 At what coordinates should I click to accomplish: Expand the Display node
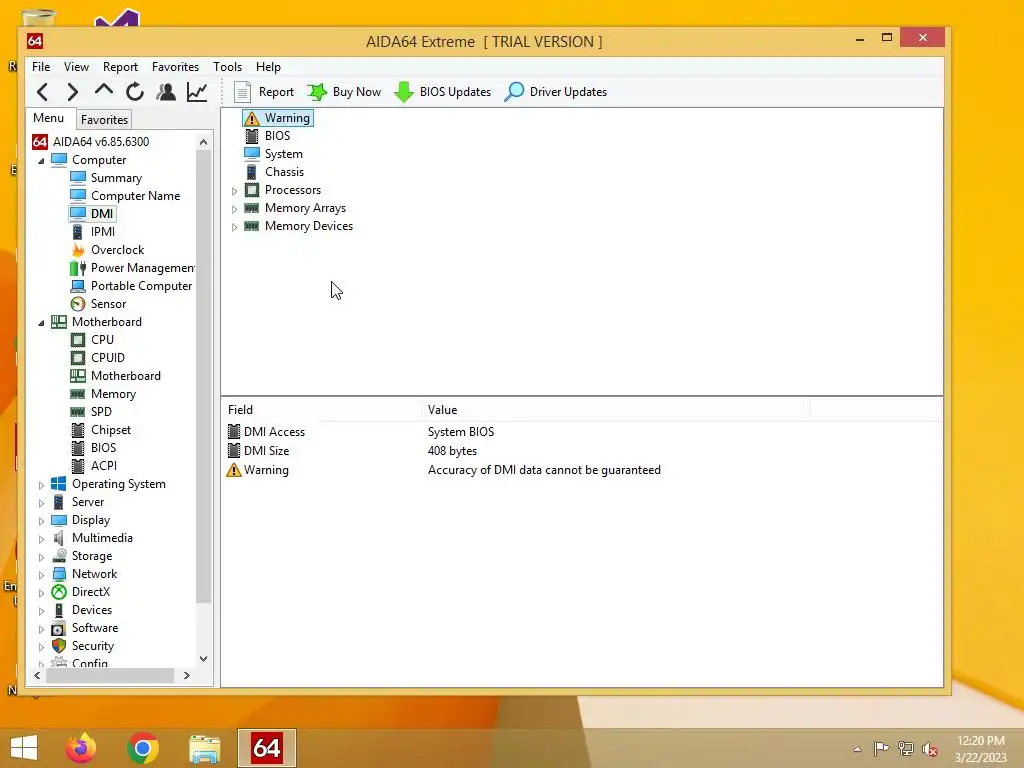pos(41,520)
